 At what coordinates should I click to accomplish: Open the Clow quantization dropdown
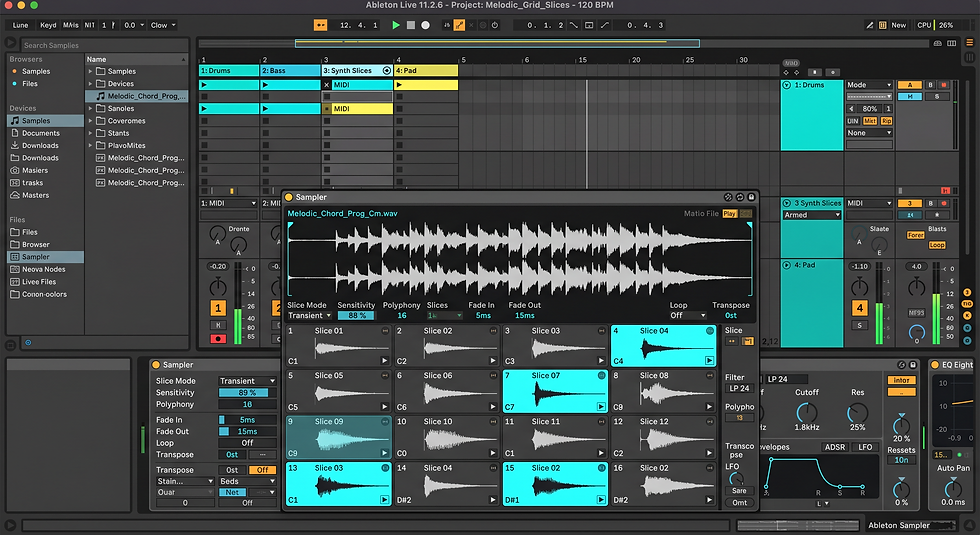[163, 25]
